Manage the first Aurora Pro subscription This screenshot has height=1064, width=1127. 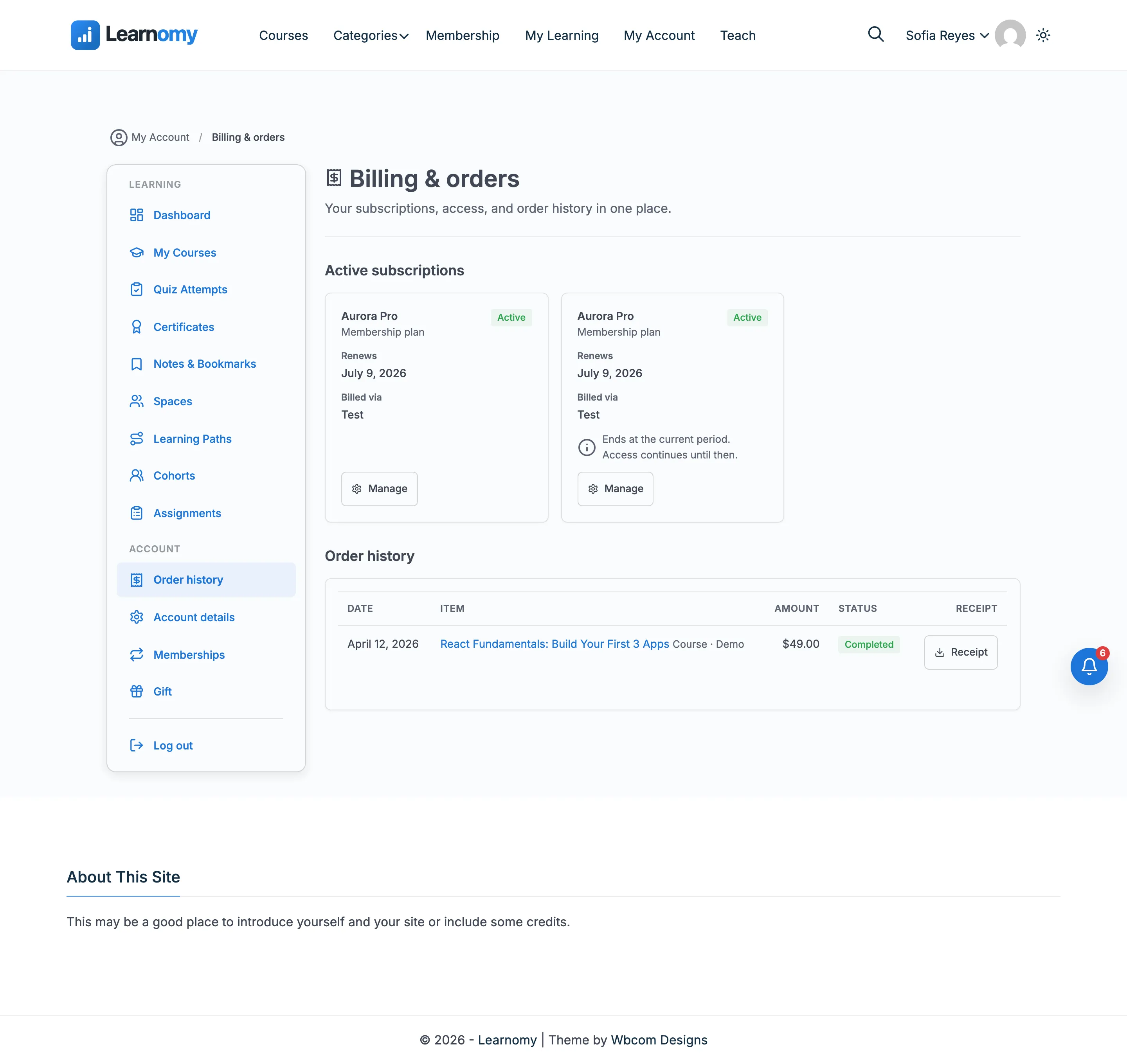(x=379, y=488)
